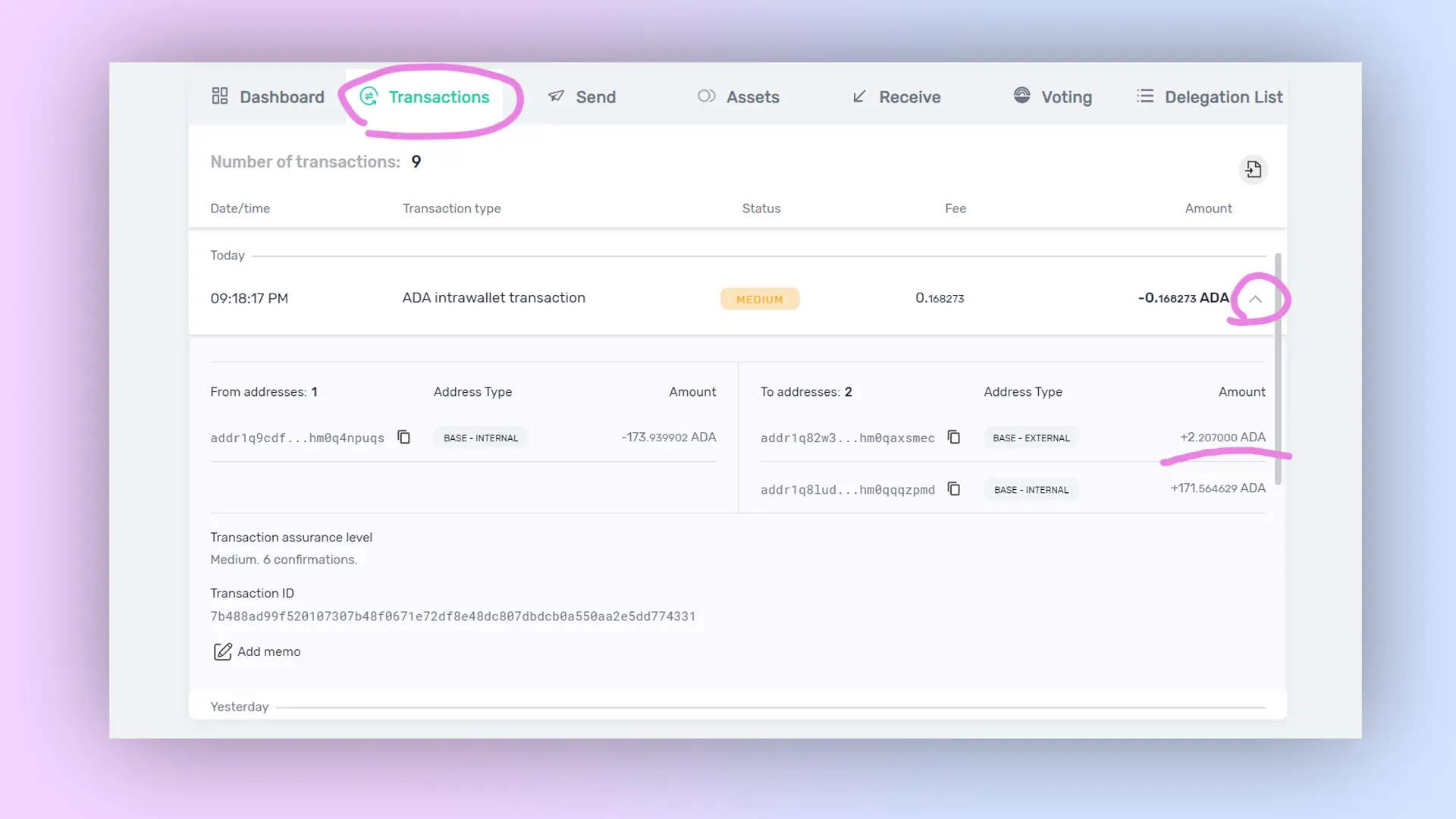Image resolution: width=1456 pixels, height=819 pixels.
Task: Select the Transactions menu tab
Action: point(439,96)
